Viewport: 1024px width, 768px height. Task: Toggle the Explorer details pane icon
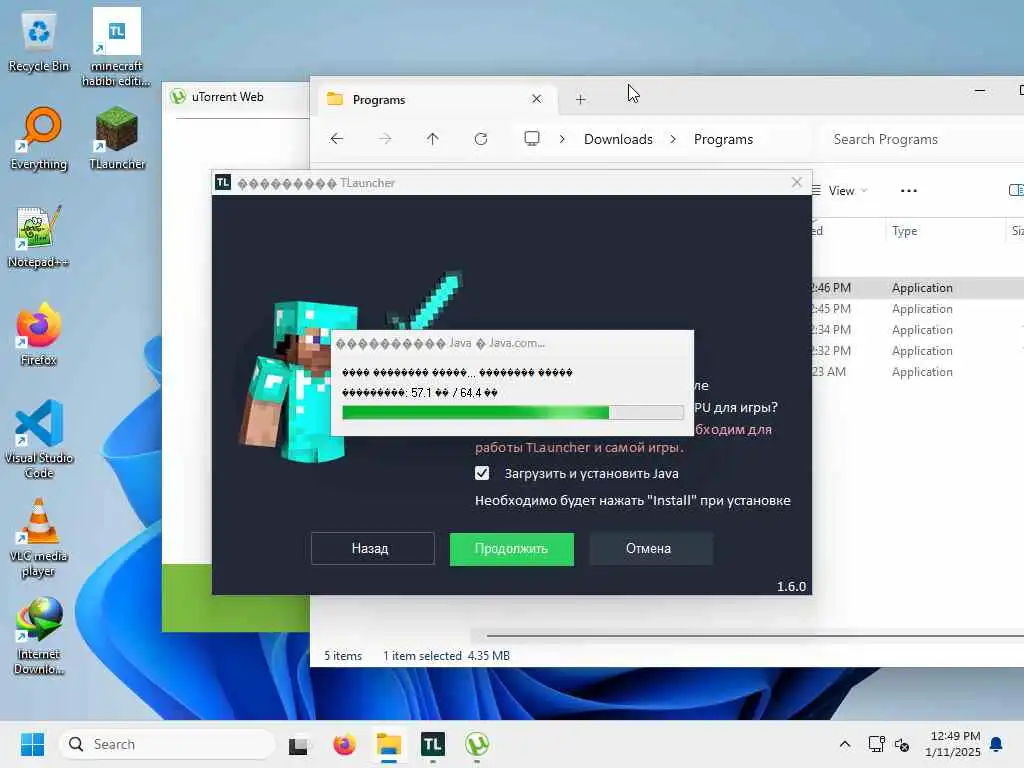click(x=1016, y=190)
